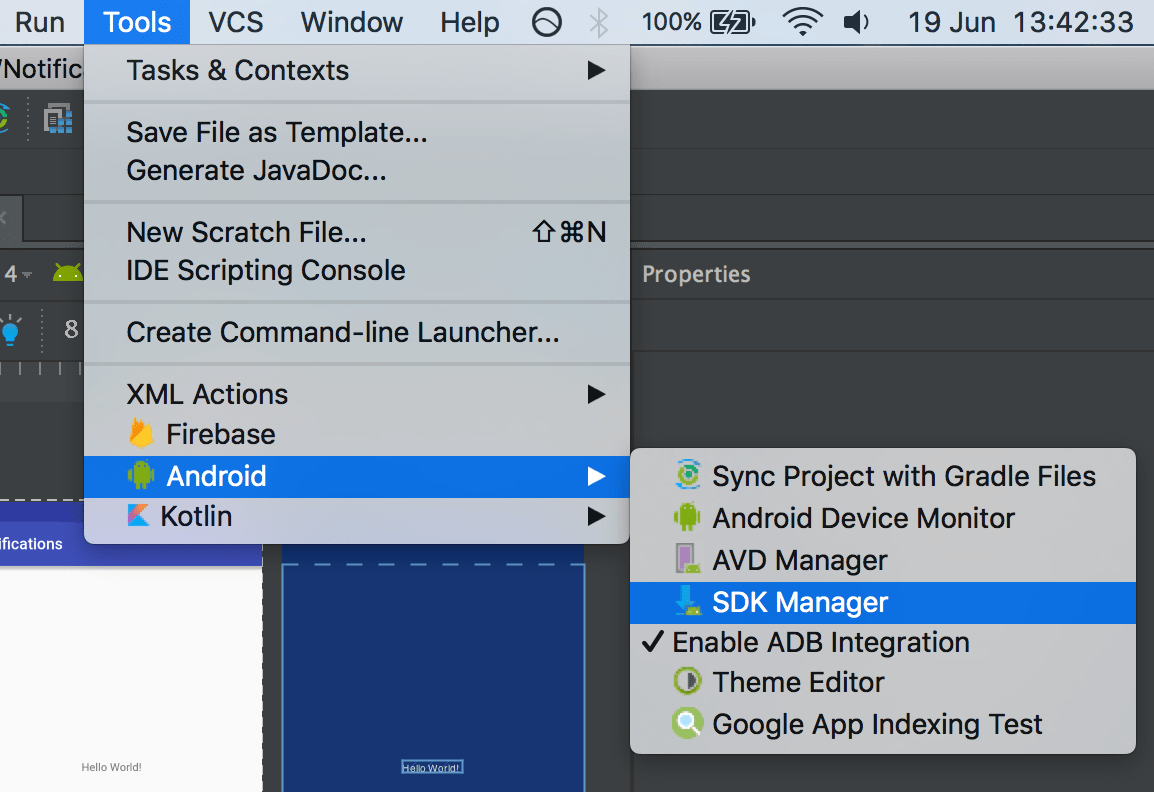Expand the Kotlin submenu arrow
The image size is (1154, 792).
[x=596, y=517]
